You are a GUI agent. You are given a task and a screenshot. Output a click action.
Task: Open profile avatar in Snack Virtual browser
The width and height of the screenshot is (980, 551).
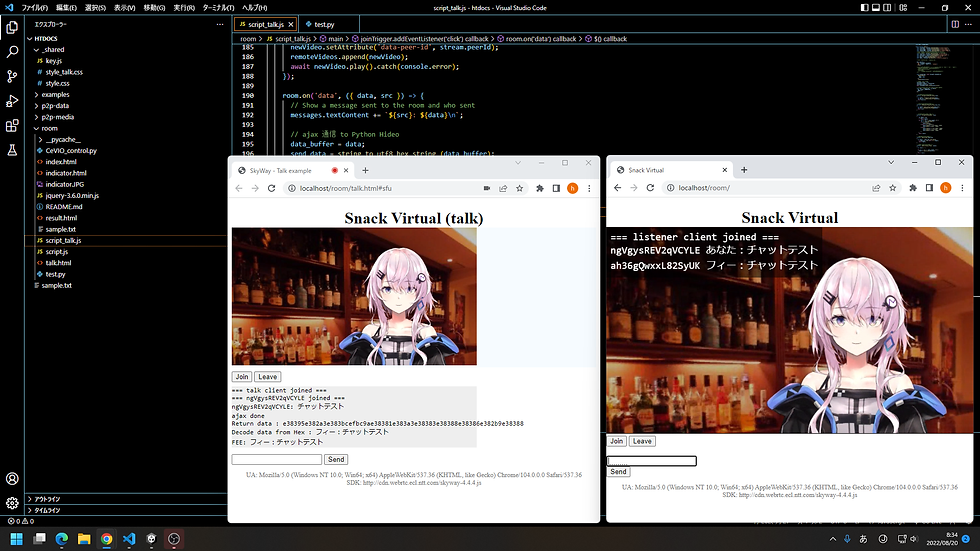(x=946, y=187)
